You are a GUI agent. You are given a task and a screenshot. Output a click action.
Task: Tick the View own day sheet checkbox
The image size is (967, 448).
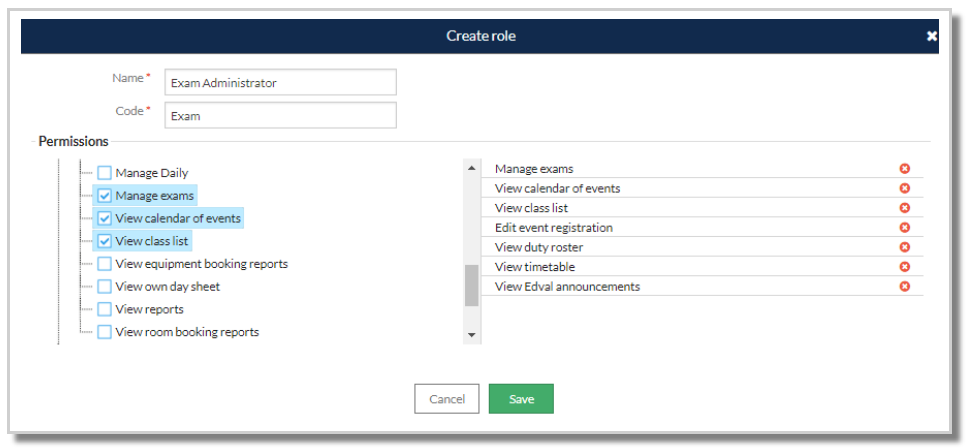tap(104, 287)
